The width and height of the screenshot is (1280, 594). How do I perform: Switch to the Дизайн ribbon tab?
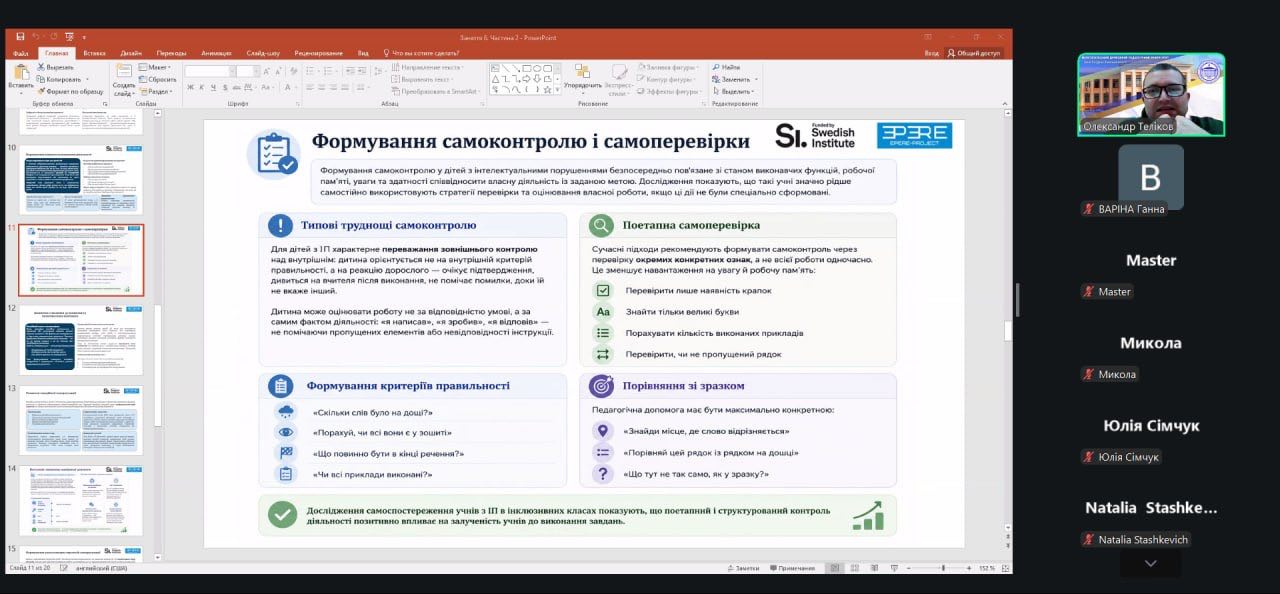[131, 53]
